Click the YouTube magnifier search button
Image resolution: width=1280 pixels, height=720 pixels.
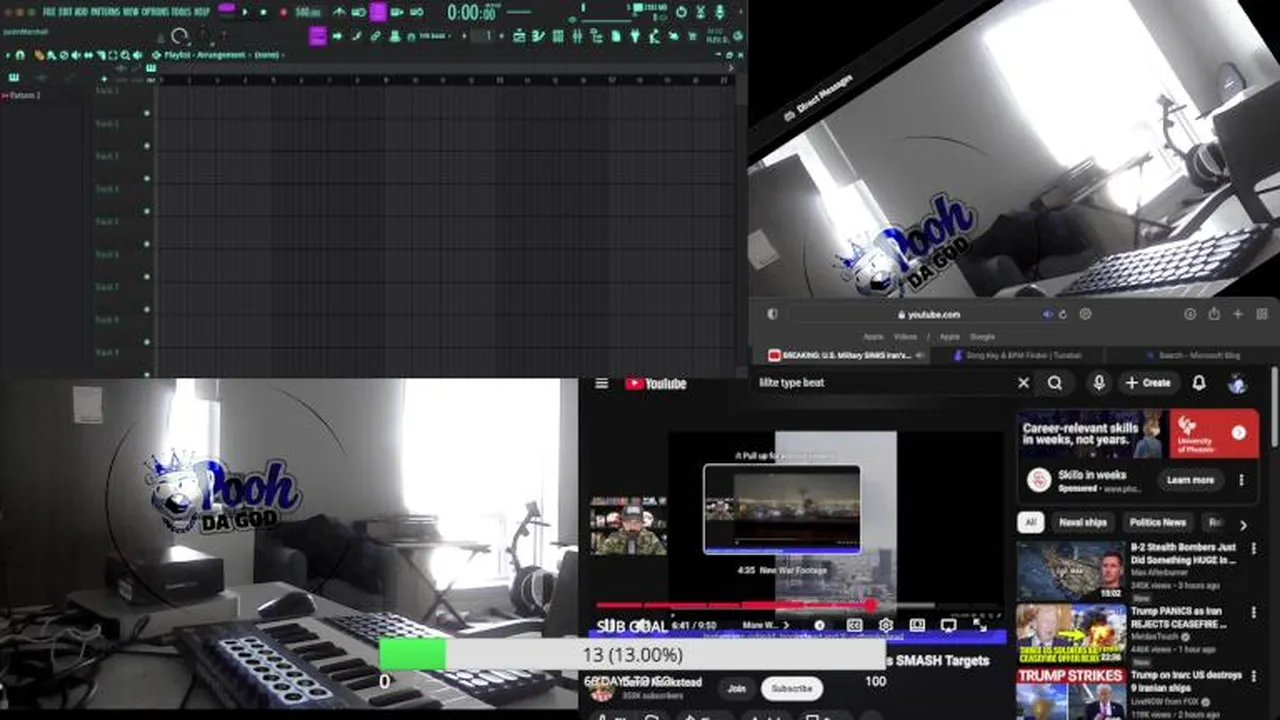click(x=1055, y=382)
